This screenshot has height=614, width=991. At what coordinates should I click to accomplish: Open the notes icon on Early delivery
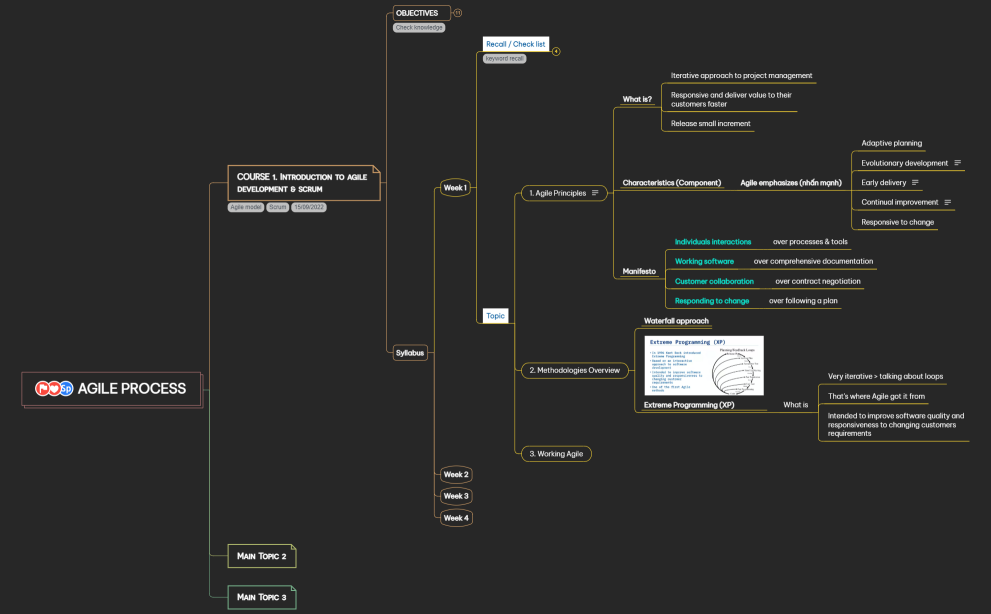[x=916, y=182]
